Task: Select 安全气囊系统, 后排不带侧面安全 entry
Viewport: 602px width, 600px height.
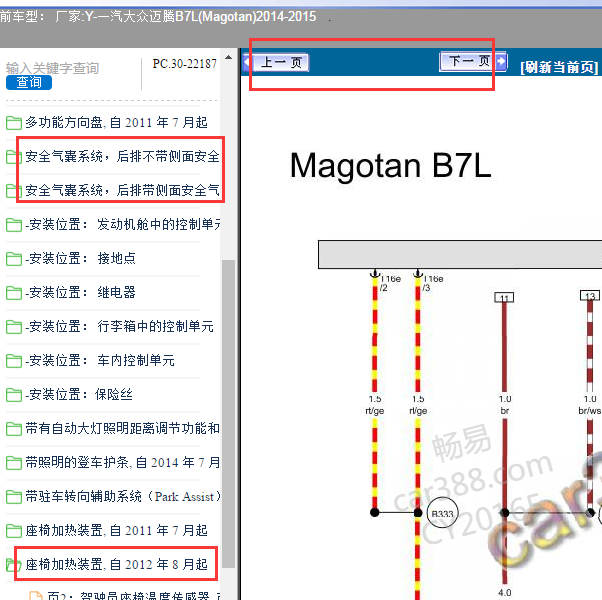Action: 122,156
